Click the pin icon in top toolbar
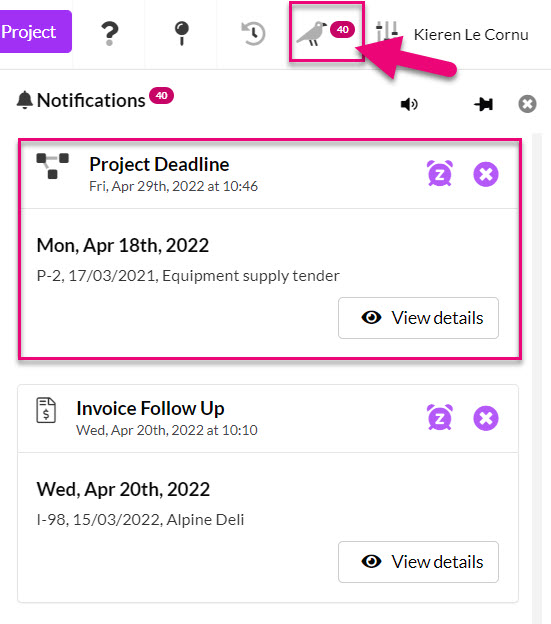This screenshot has width=551, height=624. [x=181, y=33]
